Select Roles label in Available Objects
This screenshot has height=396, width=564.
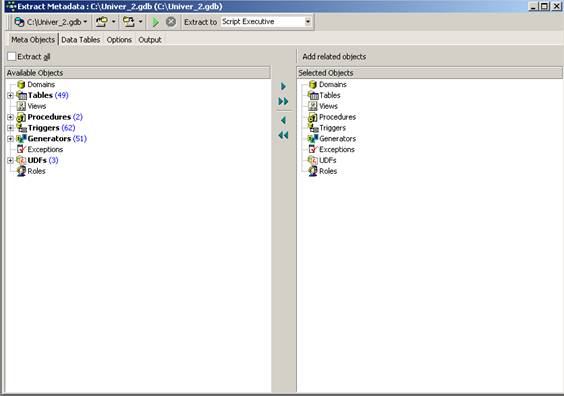pyautogui.click(x=36, y=171)
